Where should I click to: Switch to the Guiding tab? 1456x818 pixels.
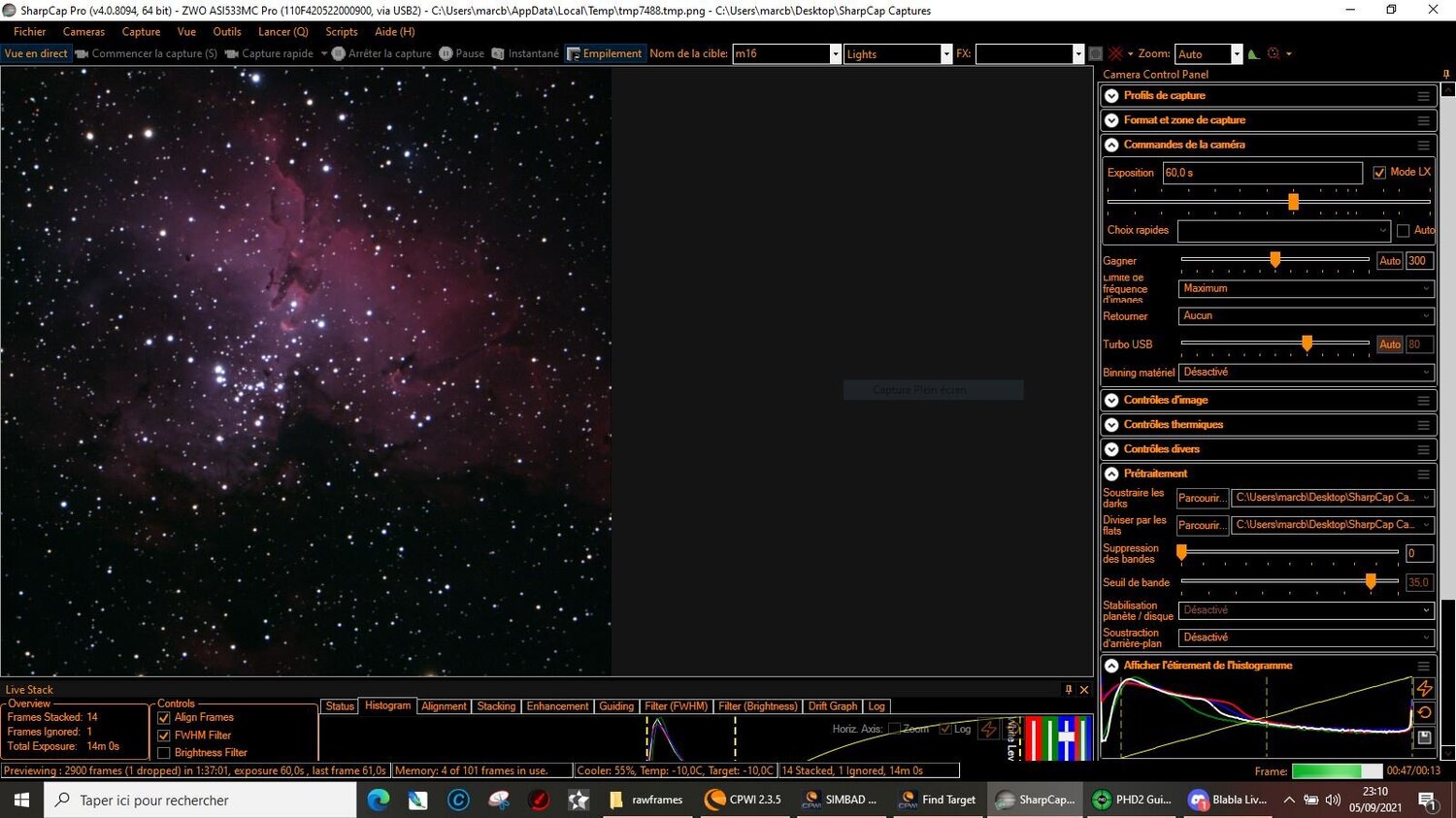click(x=616, y=706)
